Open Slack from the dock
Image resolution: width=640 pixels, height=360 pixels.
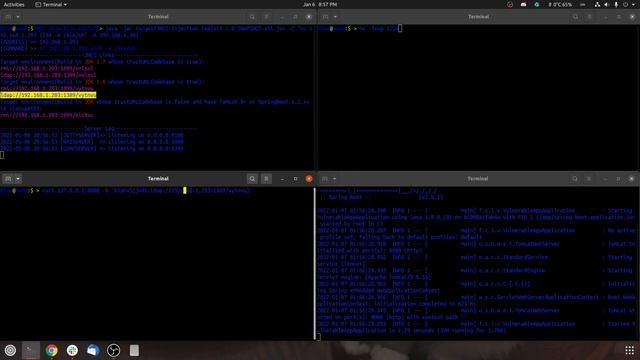coord(72,350)
